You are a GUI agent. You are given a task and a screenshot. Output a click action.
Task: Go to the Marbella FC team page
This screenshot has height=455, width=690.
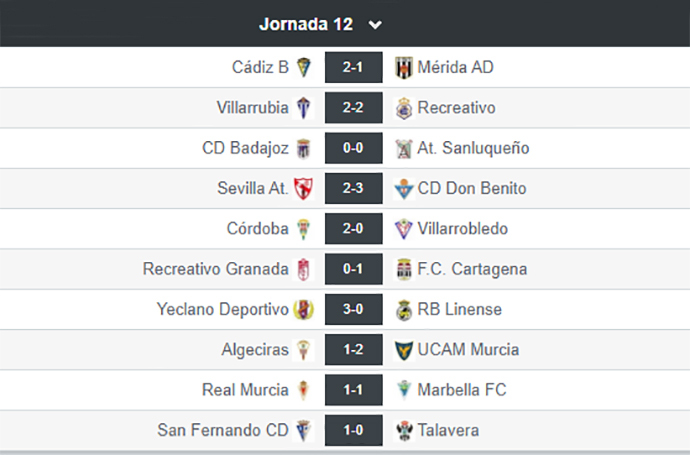462,390
